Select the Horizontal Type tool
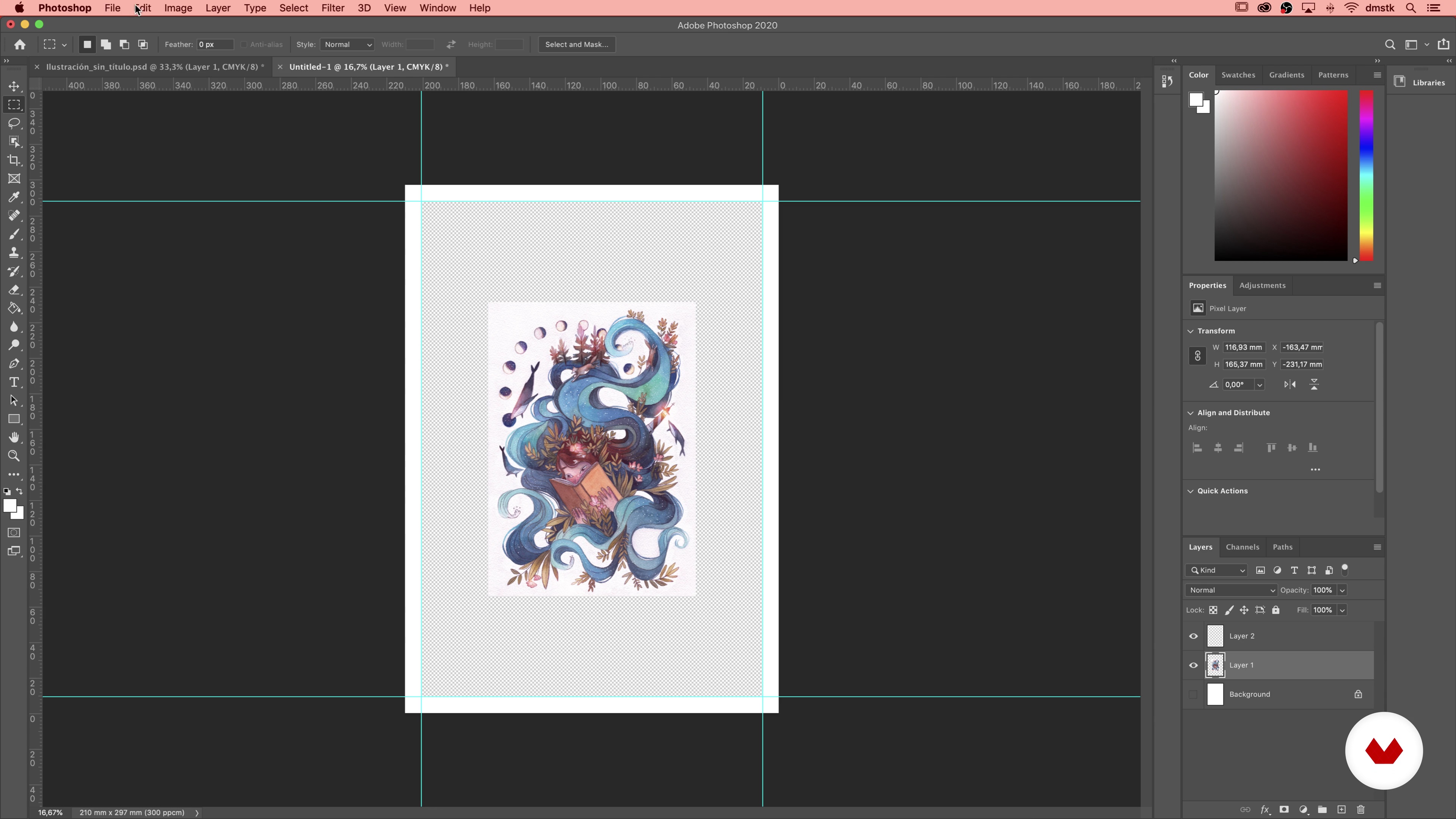1456x819 pixels. 14,382
